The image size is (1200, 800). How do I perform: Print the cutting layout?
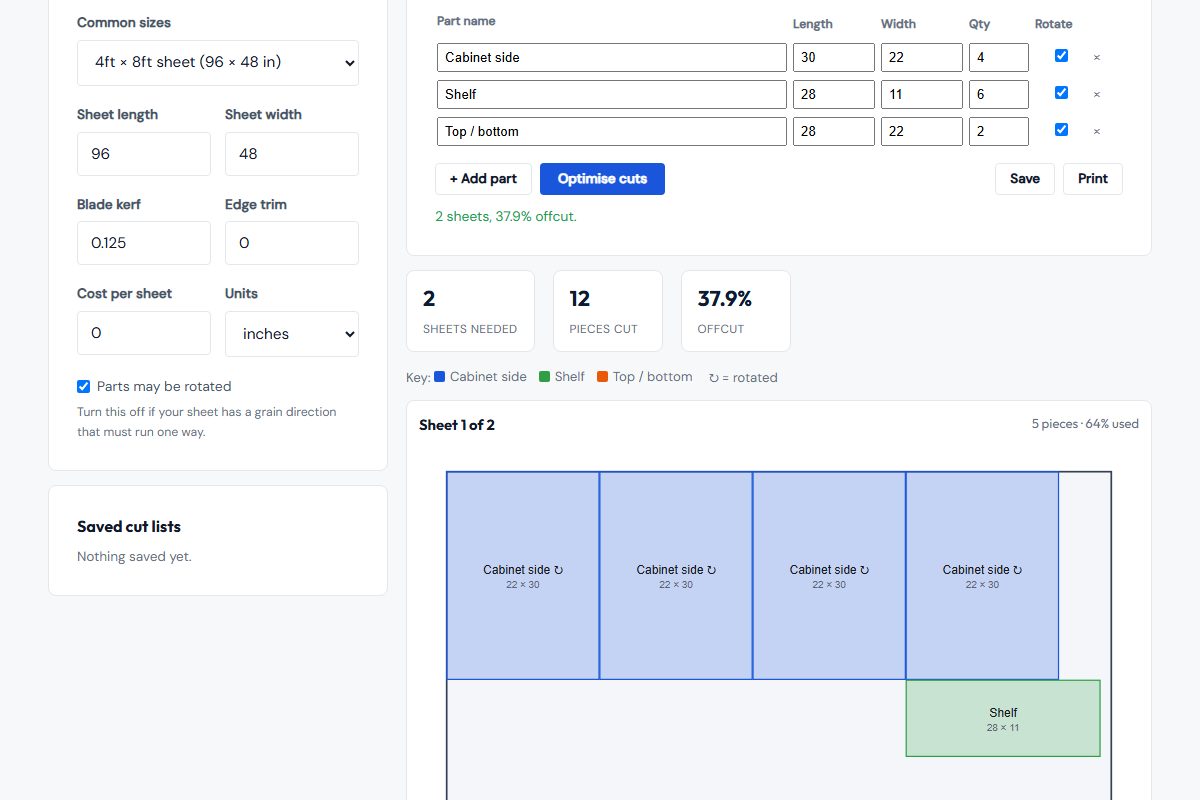(1093, 179)
